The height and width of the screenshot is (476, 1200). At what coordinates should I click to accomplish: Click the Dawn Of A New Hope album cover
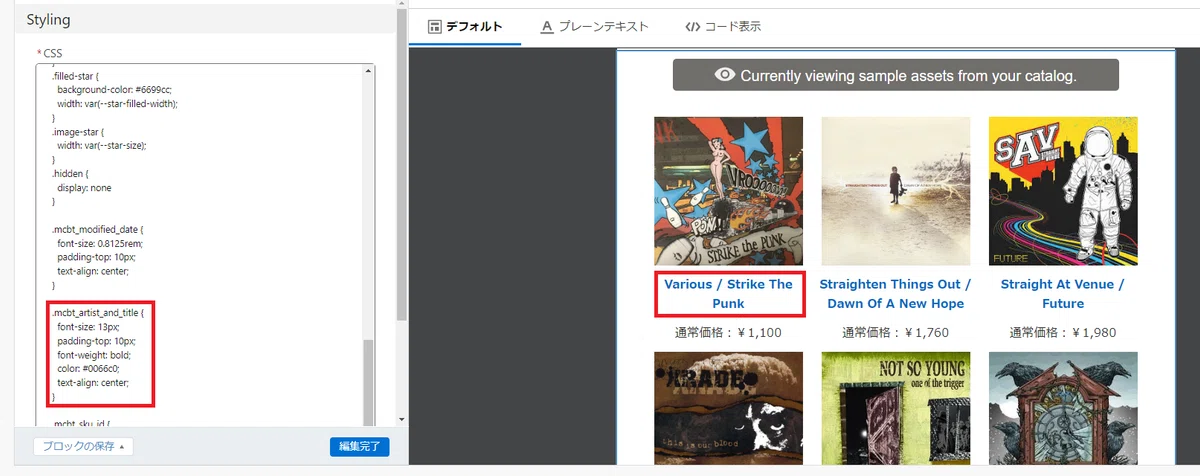click(895, 191)
